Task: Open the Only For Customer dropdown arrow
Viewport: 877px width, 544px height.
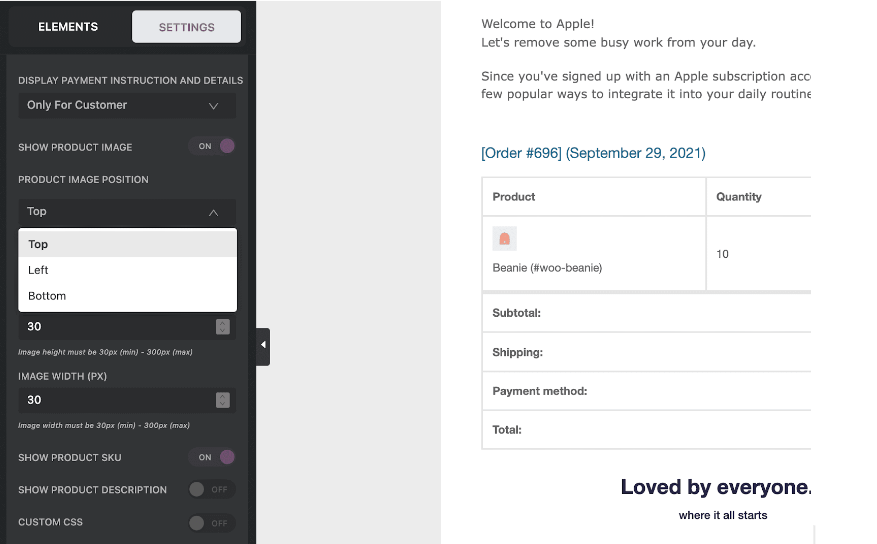Action: (213, 106)
